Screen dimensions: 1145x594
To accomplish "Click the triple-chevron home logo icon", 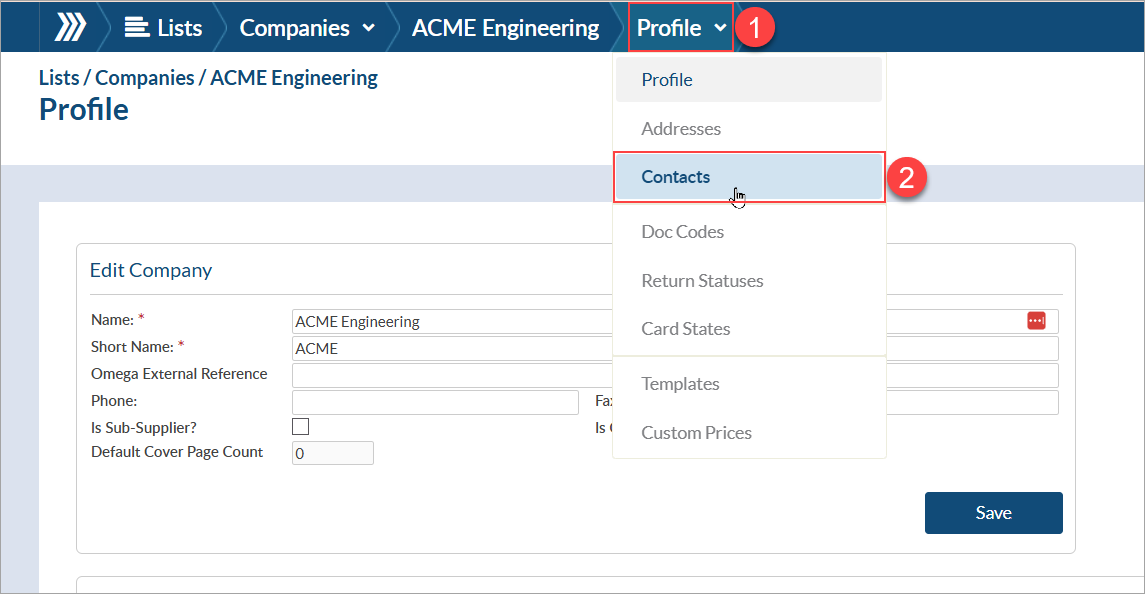I will (x=69, y=28).
